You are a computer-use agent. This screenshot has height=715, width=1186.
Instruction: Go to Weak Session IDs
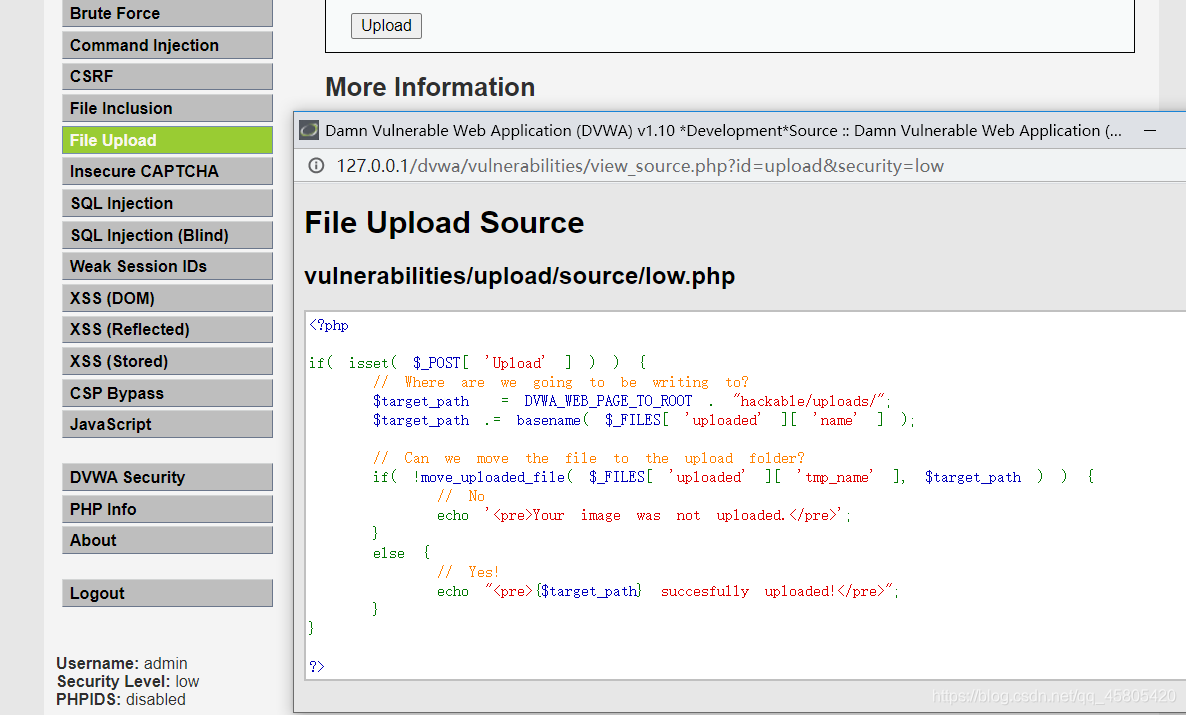pyautogui.click(x=167, y=266)
